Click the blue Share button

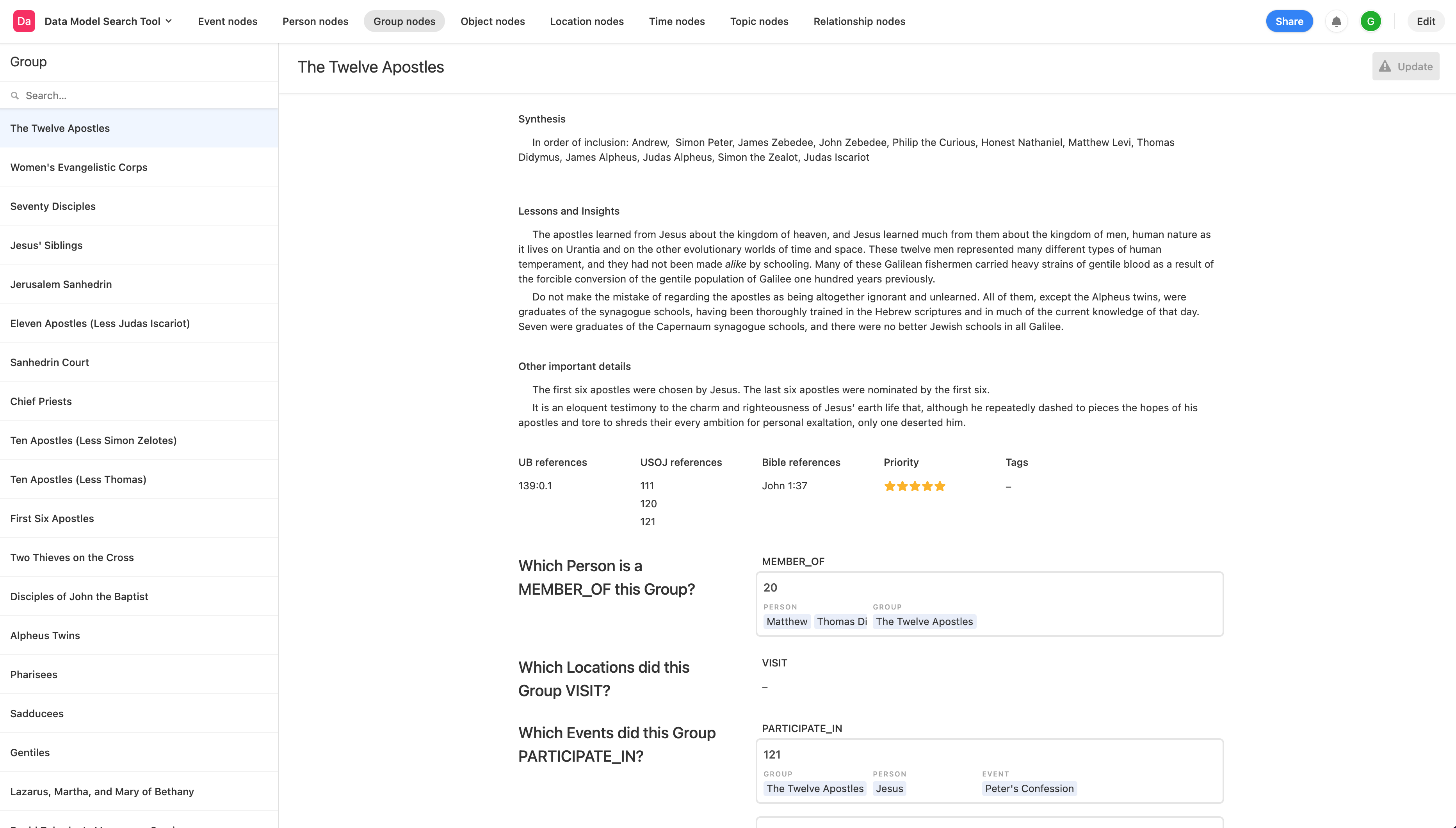coord(1289,21)
